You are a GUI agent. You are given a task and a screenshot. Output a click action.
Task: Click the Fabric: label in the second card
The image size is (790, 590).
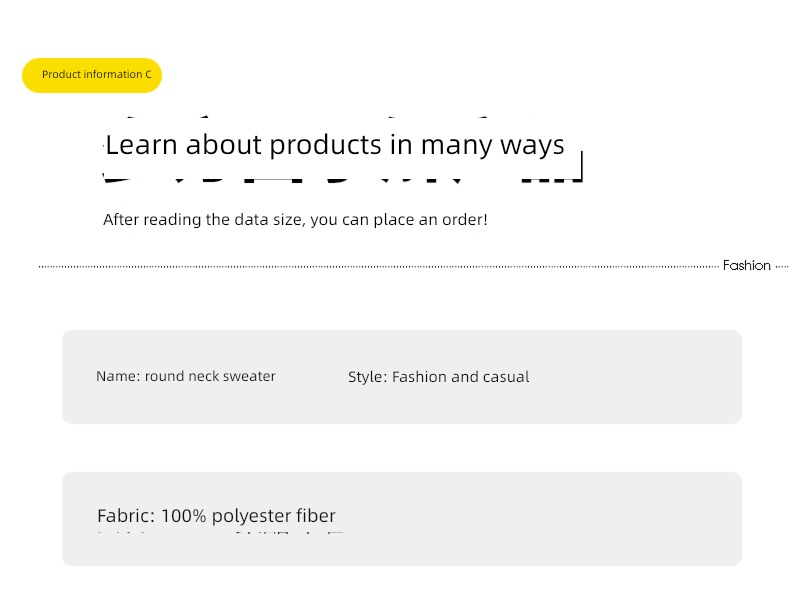[126, 516]
